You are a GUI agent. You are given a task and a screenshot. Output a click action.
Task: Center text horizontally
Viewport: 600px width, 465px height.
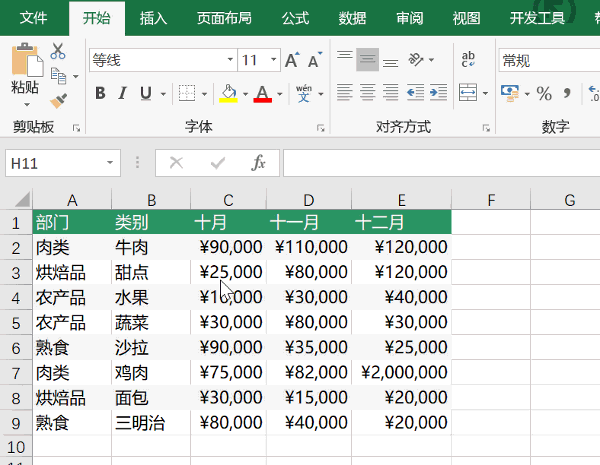pos(367,93)
